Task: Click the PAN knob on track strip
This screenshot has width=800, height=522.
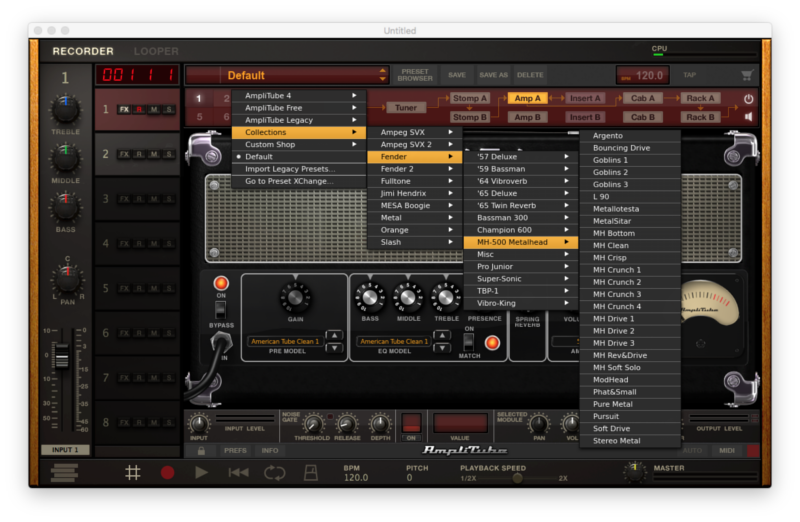Action: (x=67, y=280)
